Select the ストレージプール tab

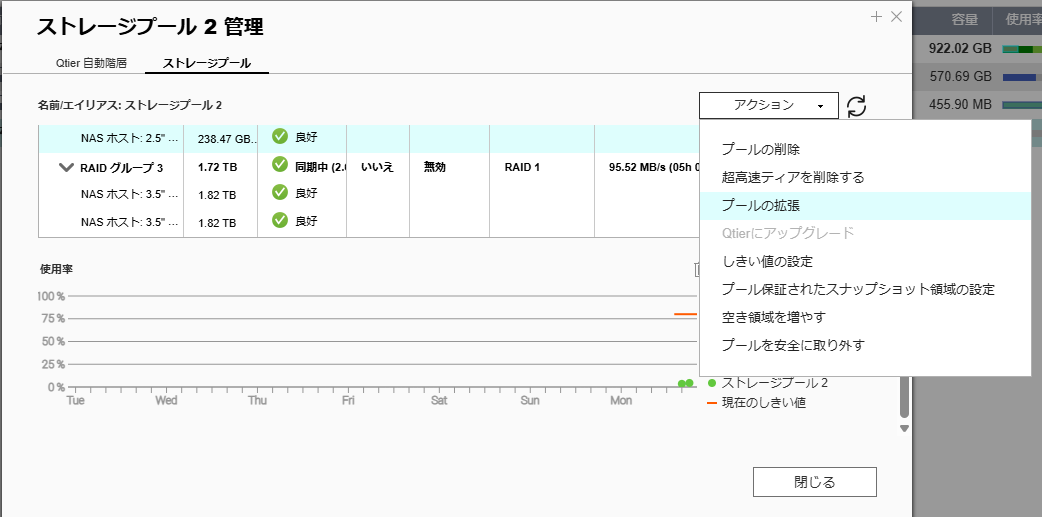click(x=207, y=63)
